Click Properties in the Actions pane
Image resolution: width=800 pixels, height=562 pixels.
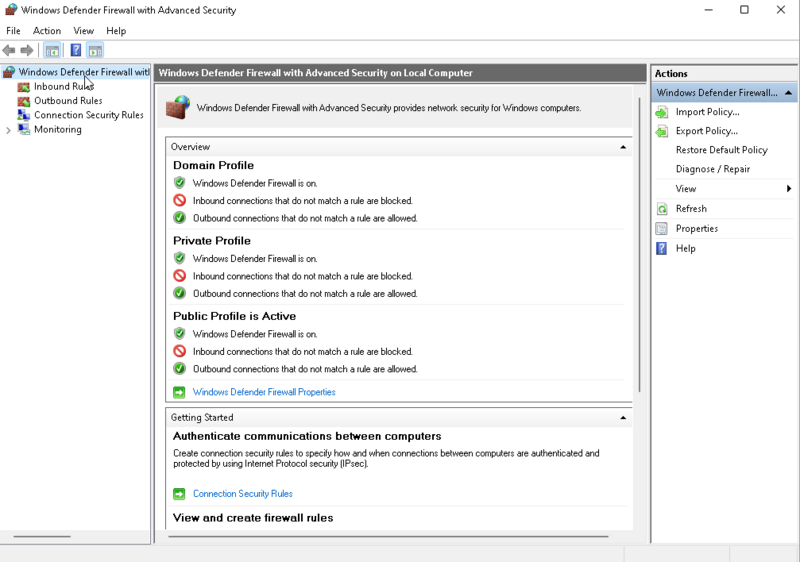697,228
